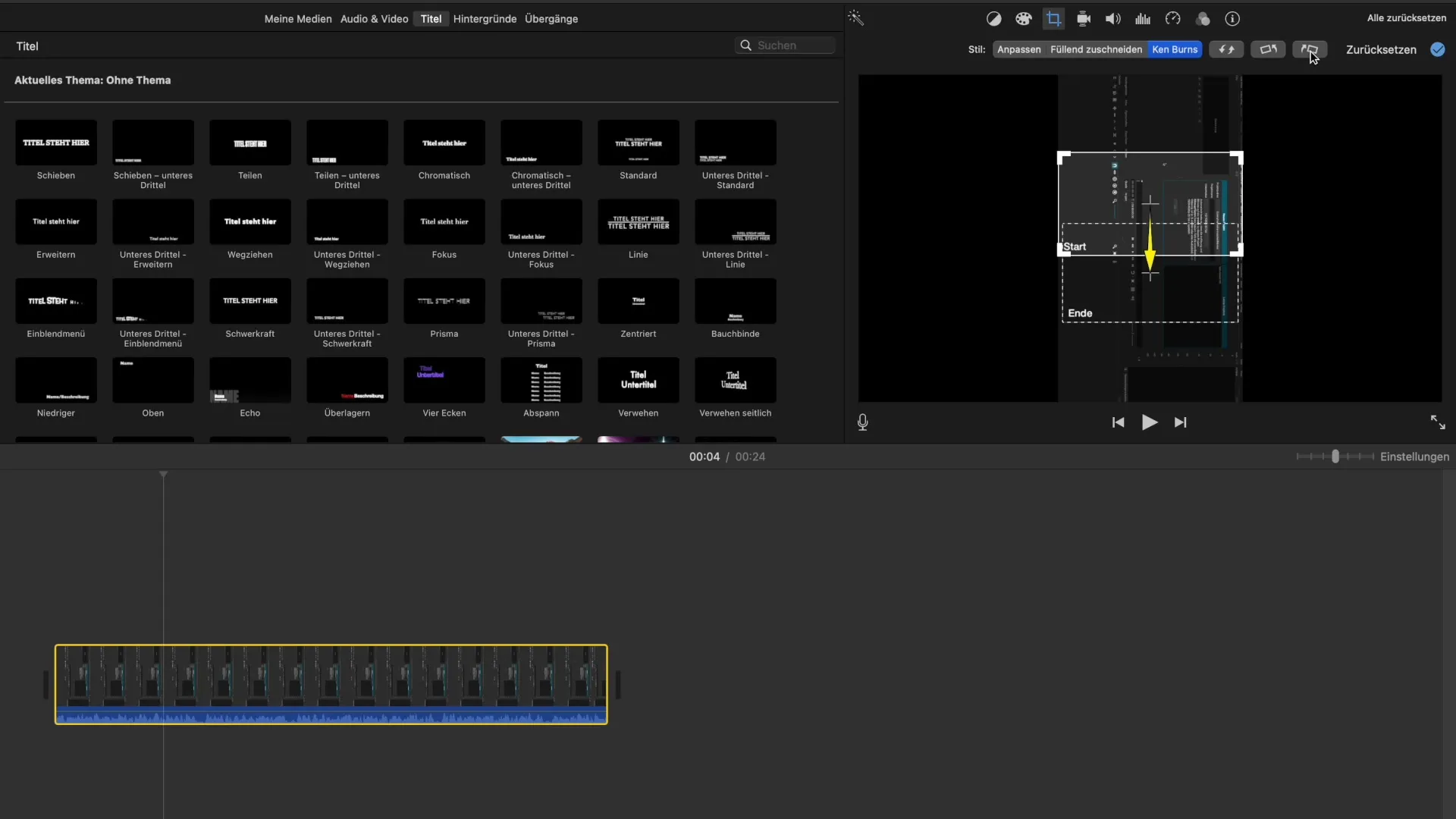Select the Verwehen title thumbnail

(639, 380)
